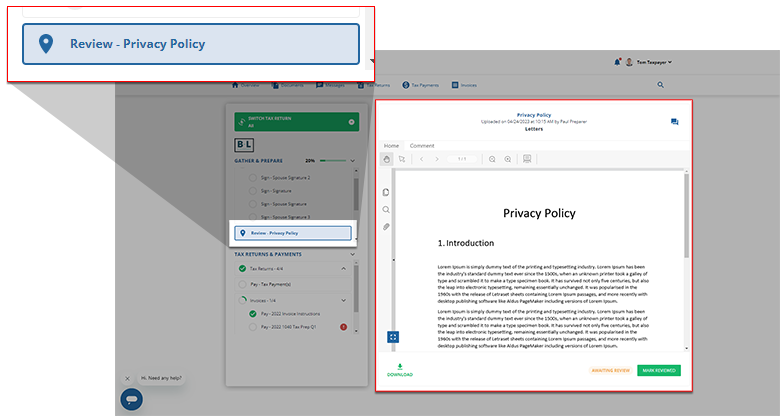Image resolution: width=780 pixels, height=416 pixels.
Task: Click the plus icon on Switch Tax Return
Action: (x=351, y=122)
